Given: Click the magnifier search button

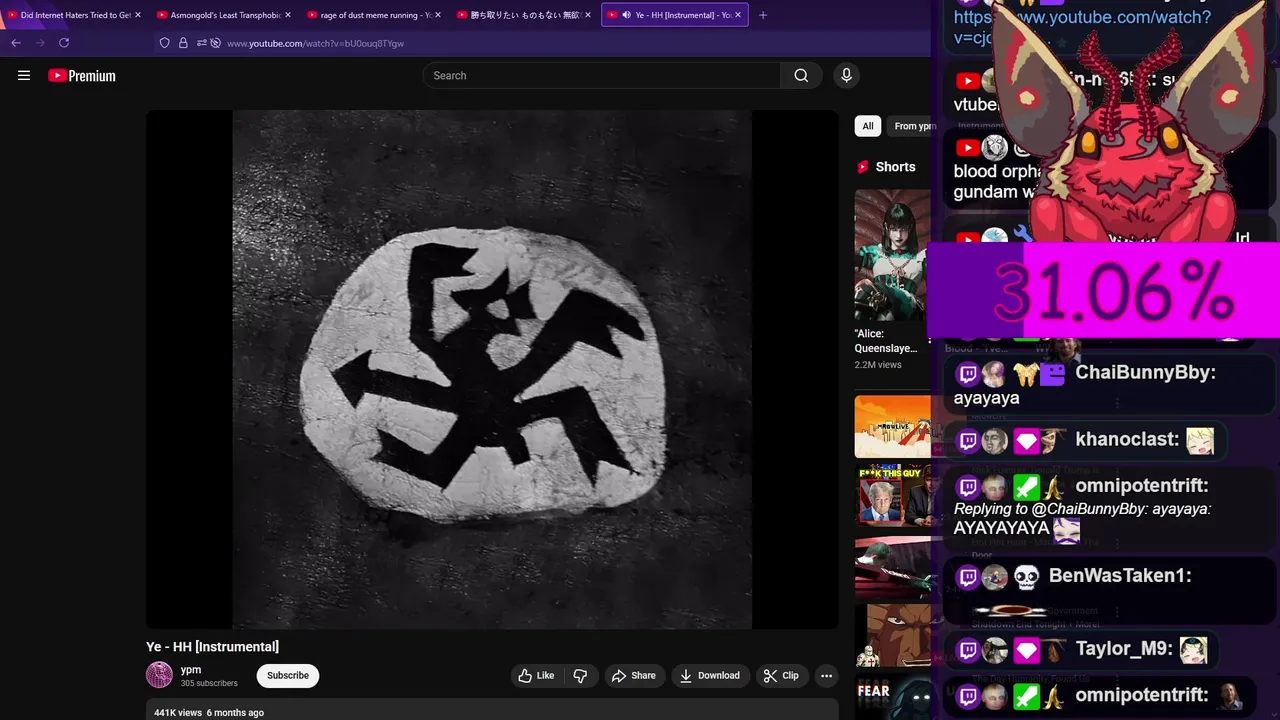Looking at the screenshot, I should click(x=801, y=75).
